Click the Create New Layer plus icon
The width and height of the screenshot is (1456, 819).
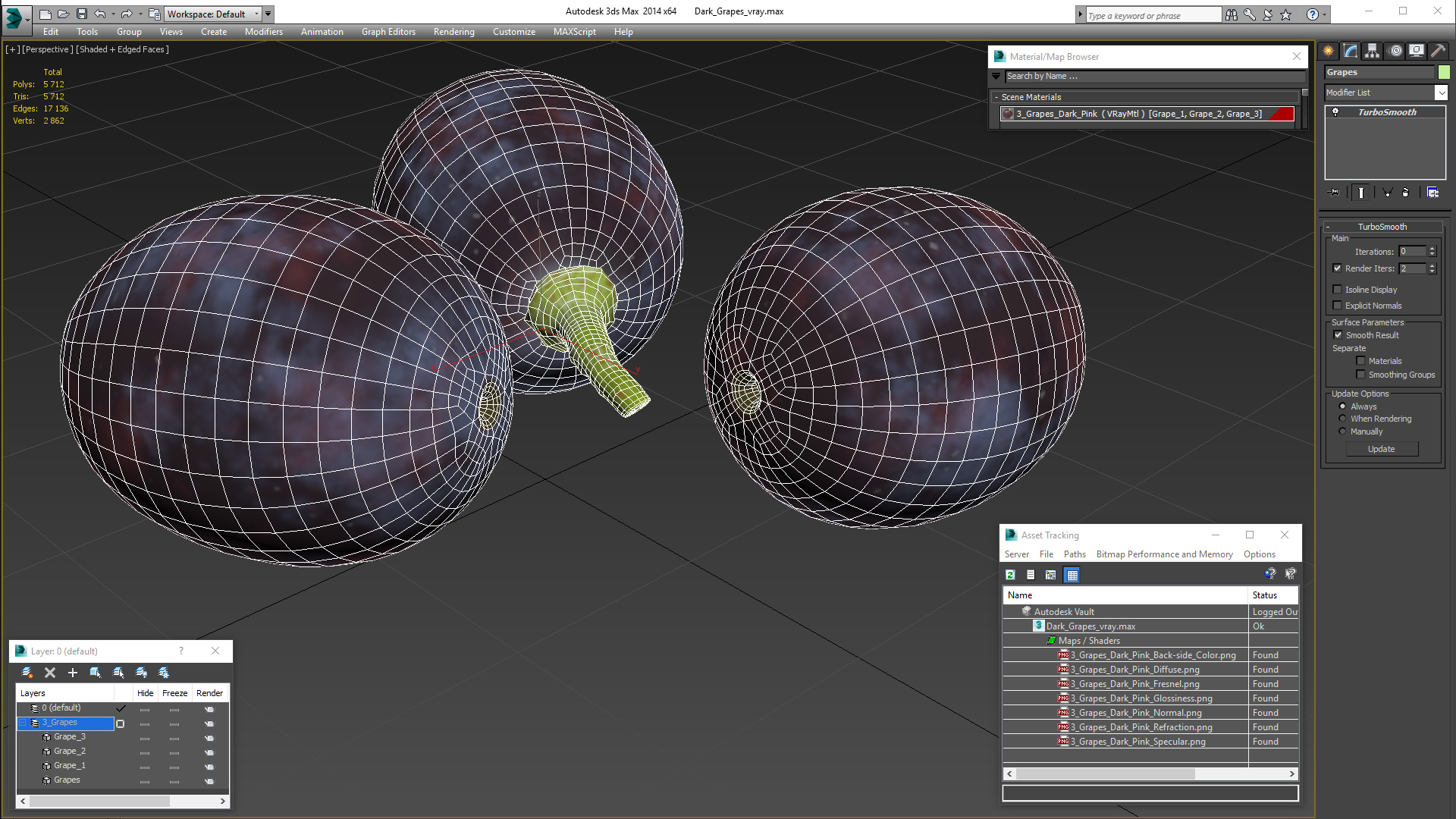[x=73, y=673]
